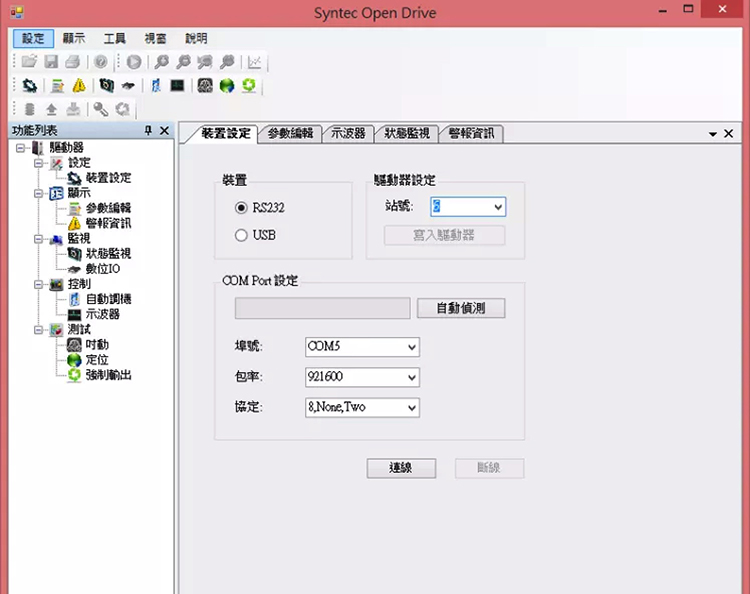Click the Open folder toolbar icon
This screenshot has height=594, width=750.
[x=29, y=62]
